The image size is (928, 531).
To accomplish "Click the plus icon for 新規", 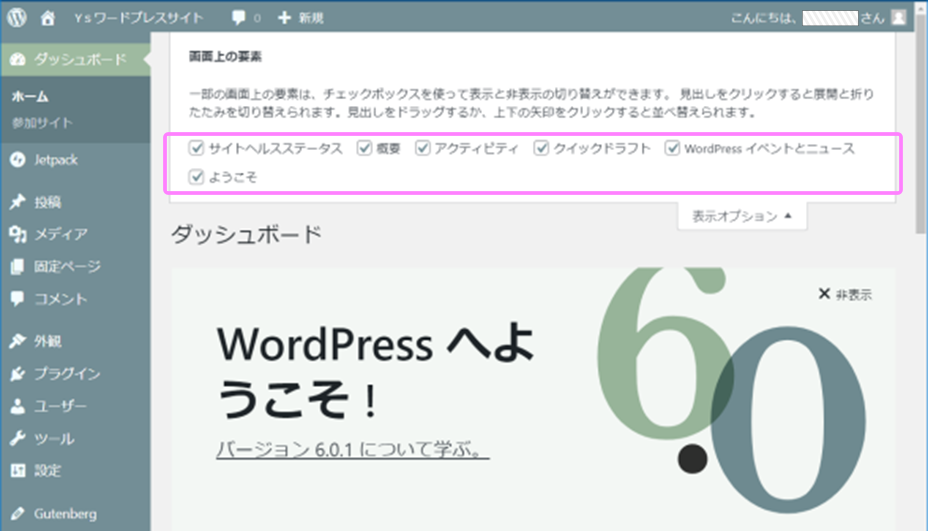I will 285,18.
